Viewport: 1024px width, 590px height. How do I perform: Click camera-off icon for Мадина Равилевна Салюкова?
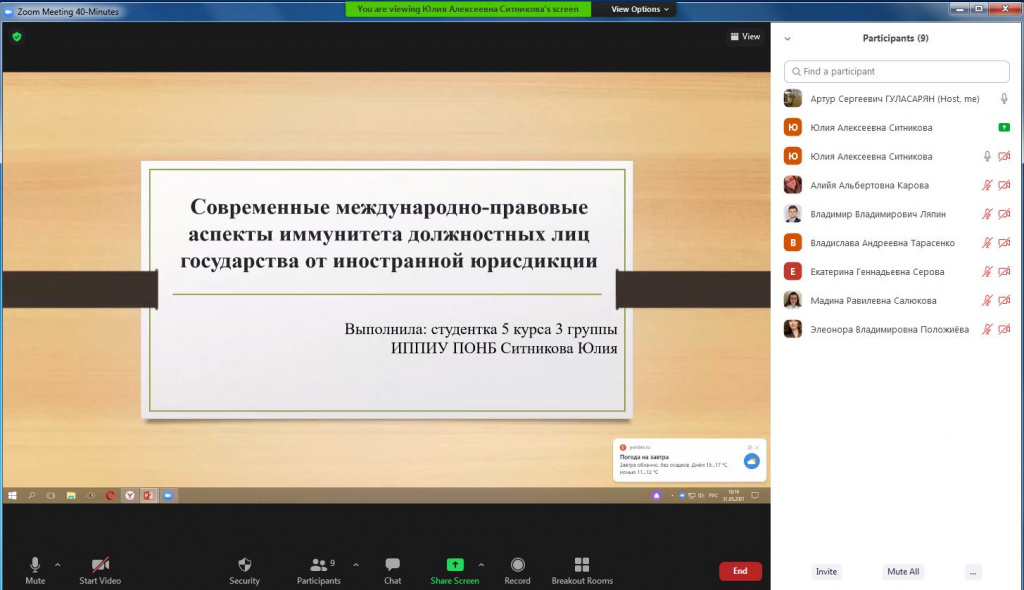[1004, 301]
